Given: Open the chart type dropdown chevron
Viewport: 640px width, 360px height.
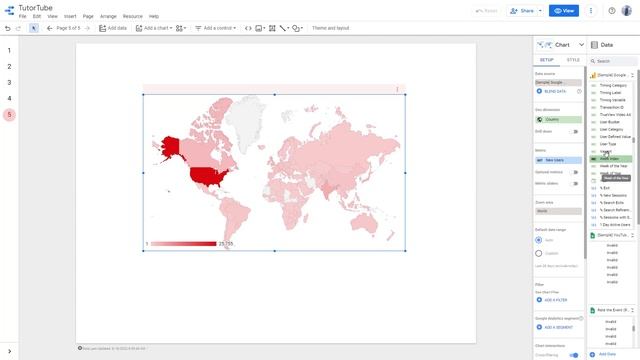Looking at the screenshot, I should [x=581, y=45].
